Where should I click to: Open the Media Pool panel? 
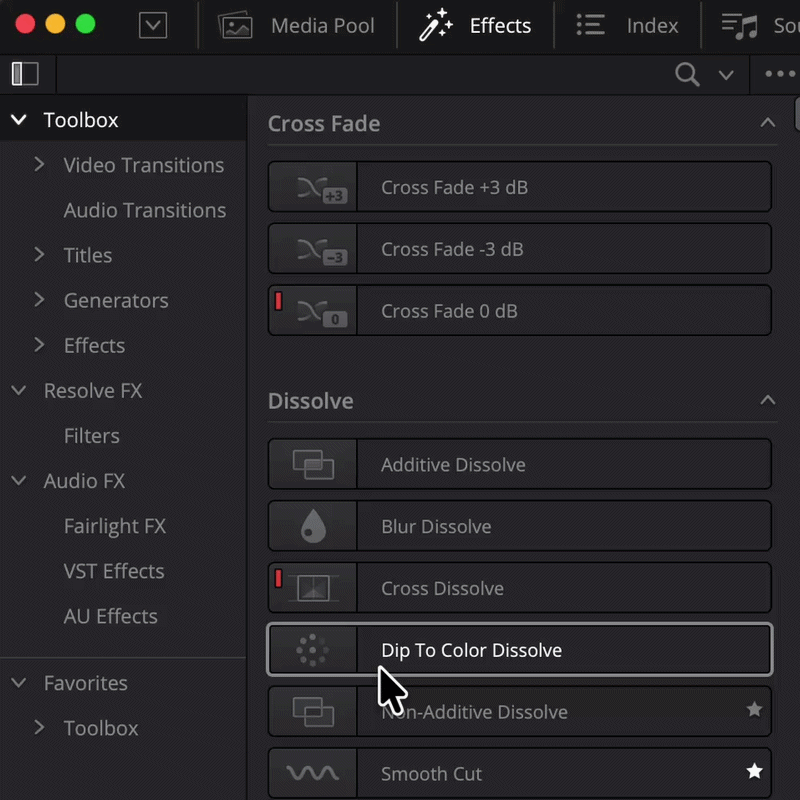296,26
